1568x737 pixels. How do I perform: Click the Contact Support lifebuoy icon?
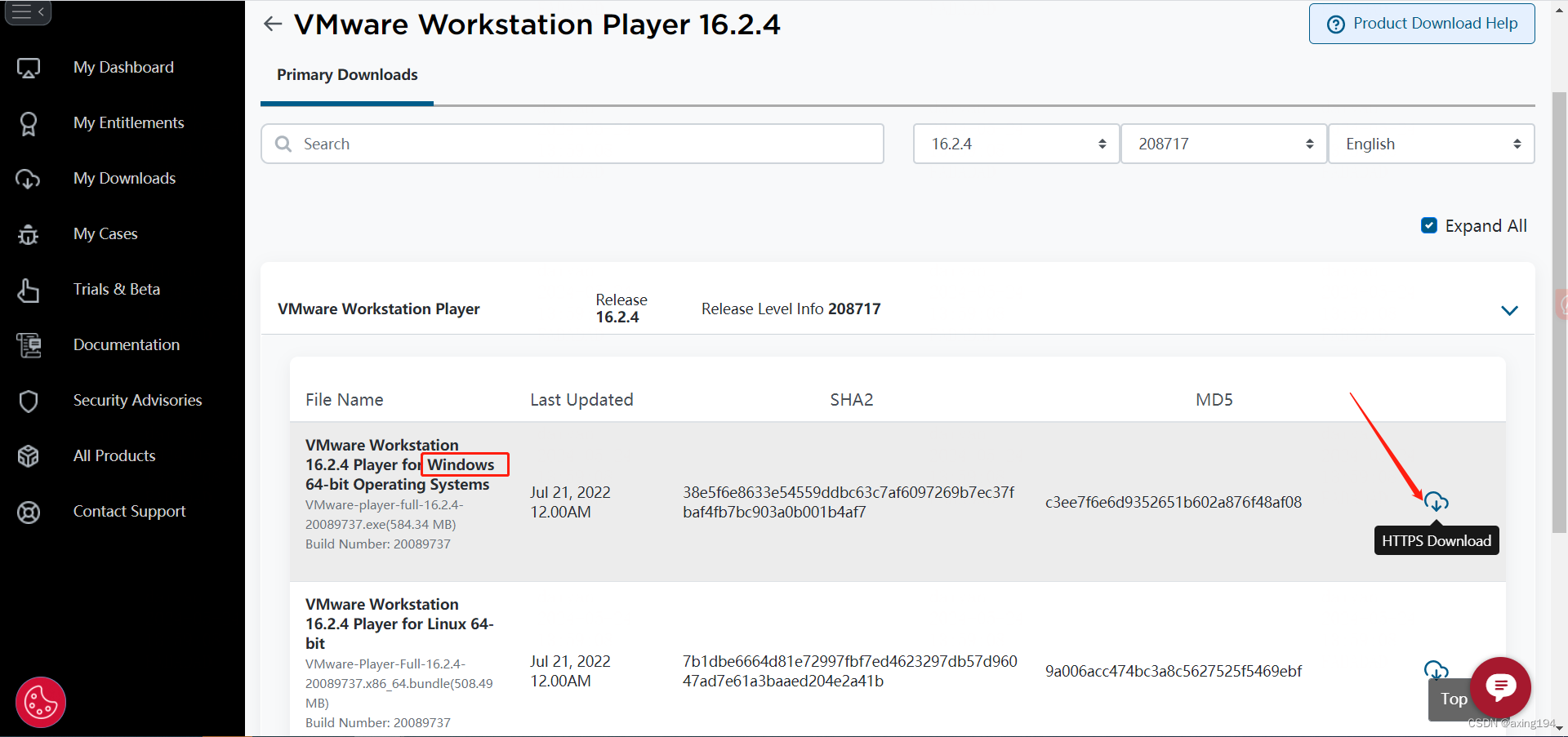[x=29, y=512]
